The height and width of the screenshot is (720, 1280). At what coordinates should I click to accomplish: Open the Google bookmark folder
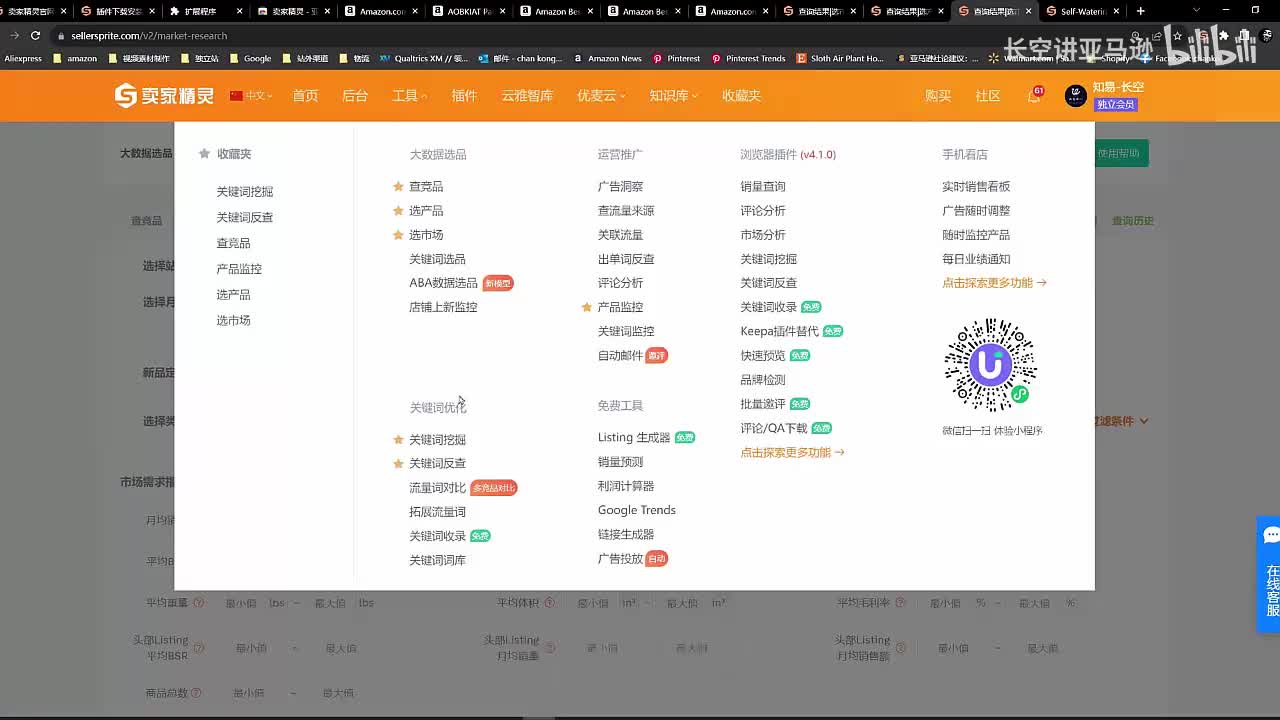(250, 58)
